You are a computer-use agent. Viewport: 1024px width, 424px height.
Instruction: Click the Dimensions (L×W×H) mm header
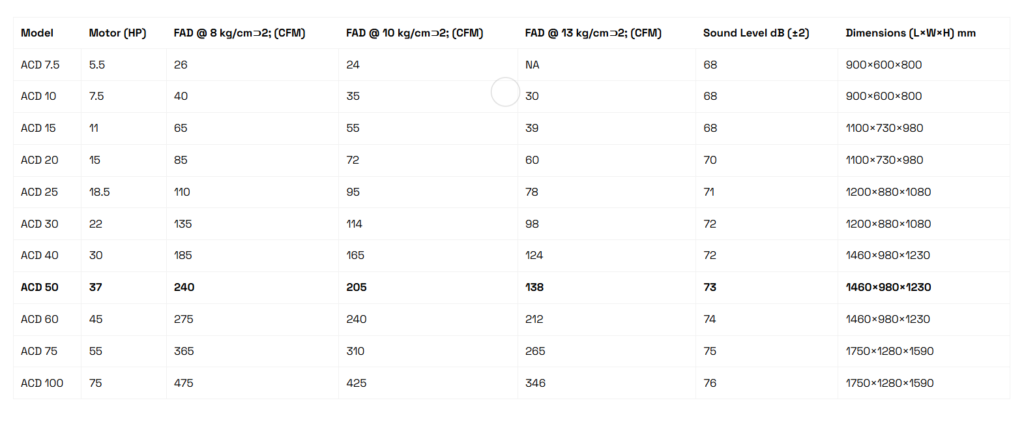click(910, 33)
